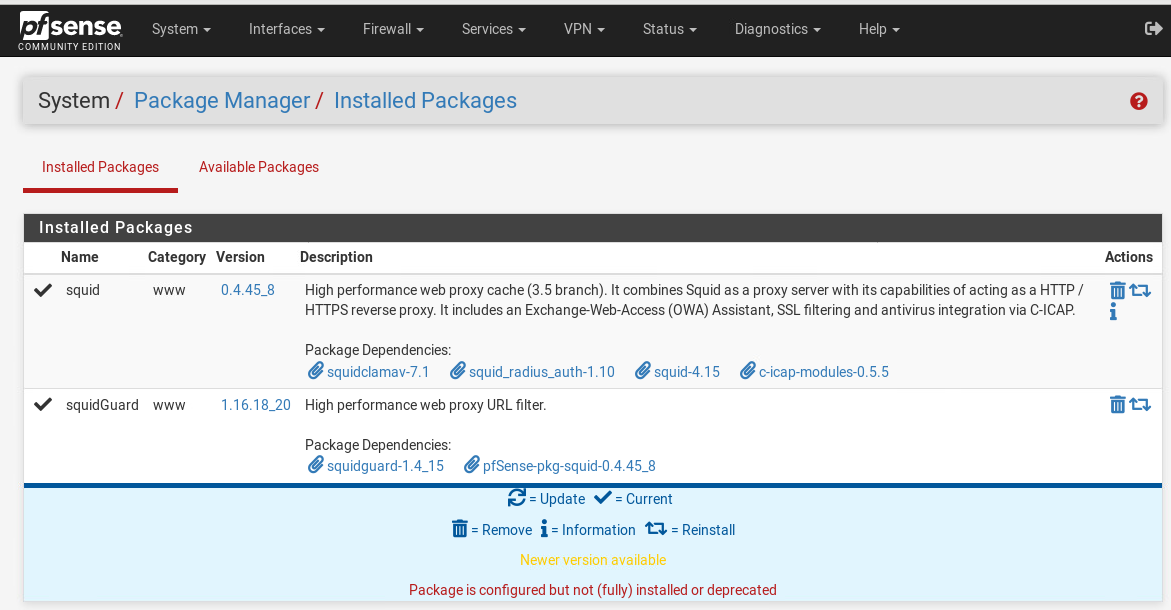Screen dimensions: 1171x610
Task: Click the squidGuard package name cell
Action: (102, 405)
